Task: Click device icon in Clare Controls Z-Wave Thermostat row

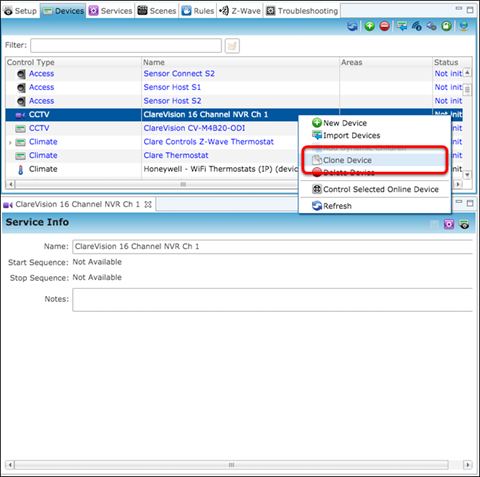Action: [21, 142]
